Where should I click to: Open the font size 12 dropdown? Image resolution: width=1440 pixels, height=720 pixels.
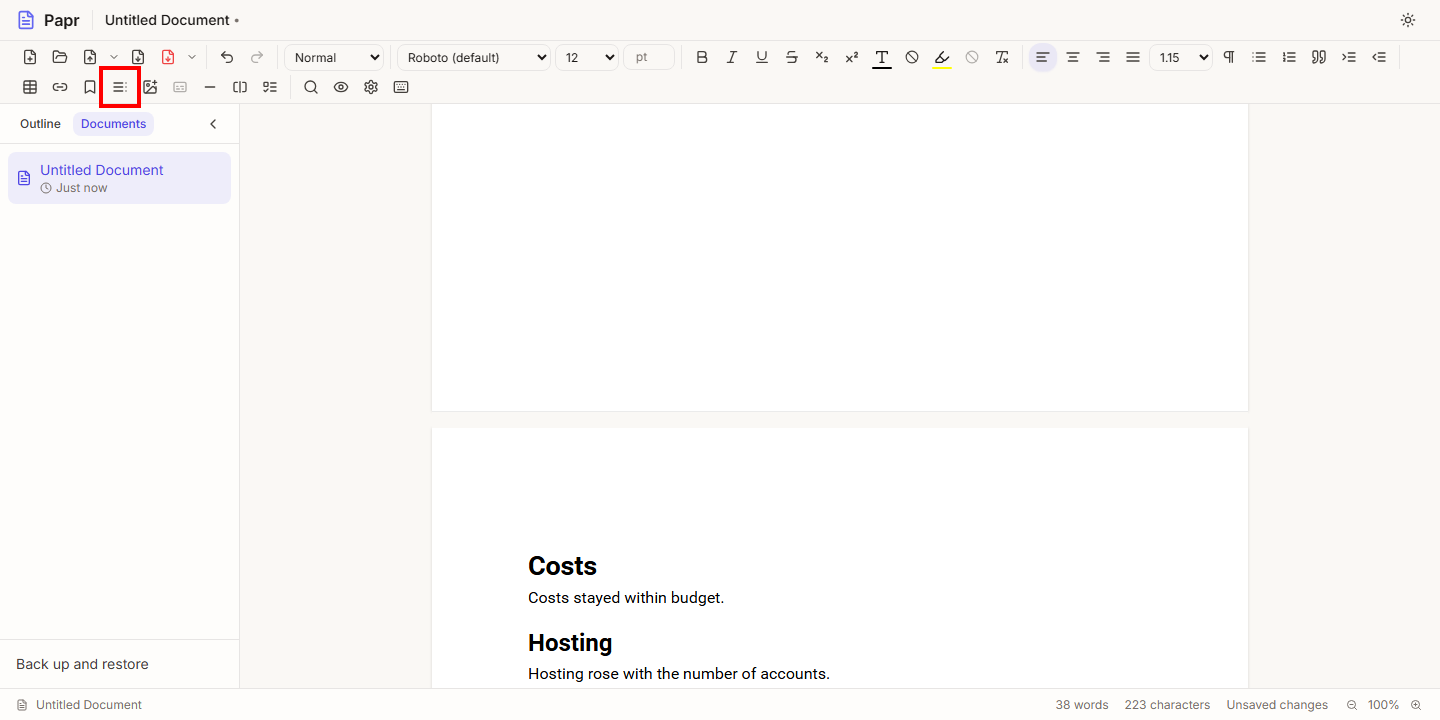click(x=587, y=57)
